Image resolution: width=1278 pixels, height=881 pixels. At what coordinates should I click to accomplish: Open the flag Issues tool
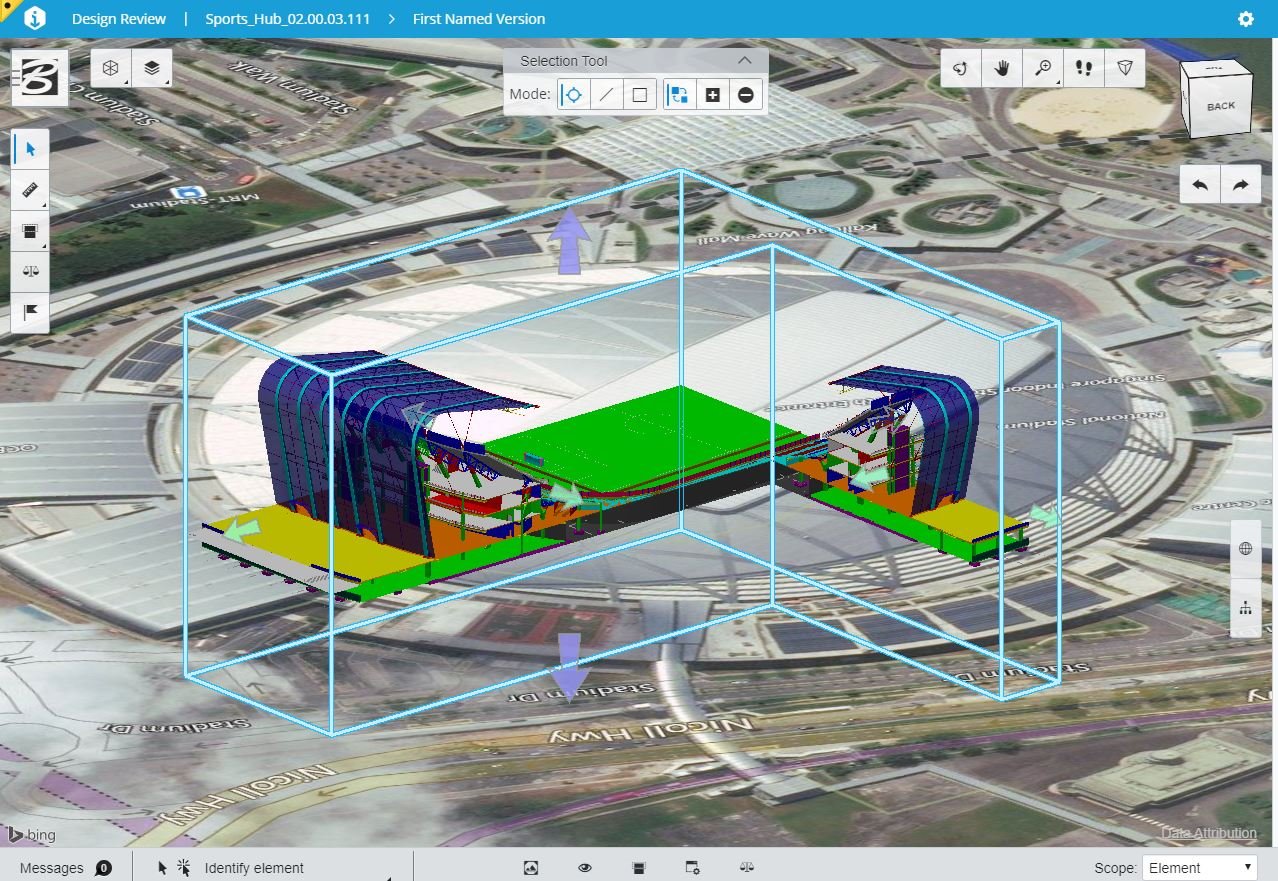(x=30, y=312)
